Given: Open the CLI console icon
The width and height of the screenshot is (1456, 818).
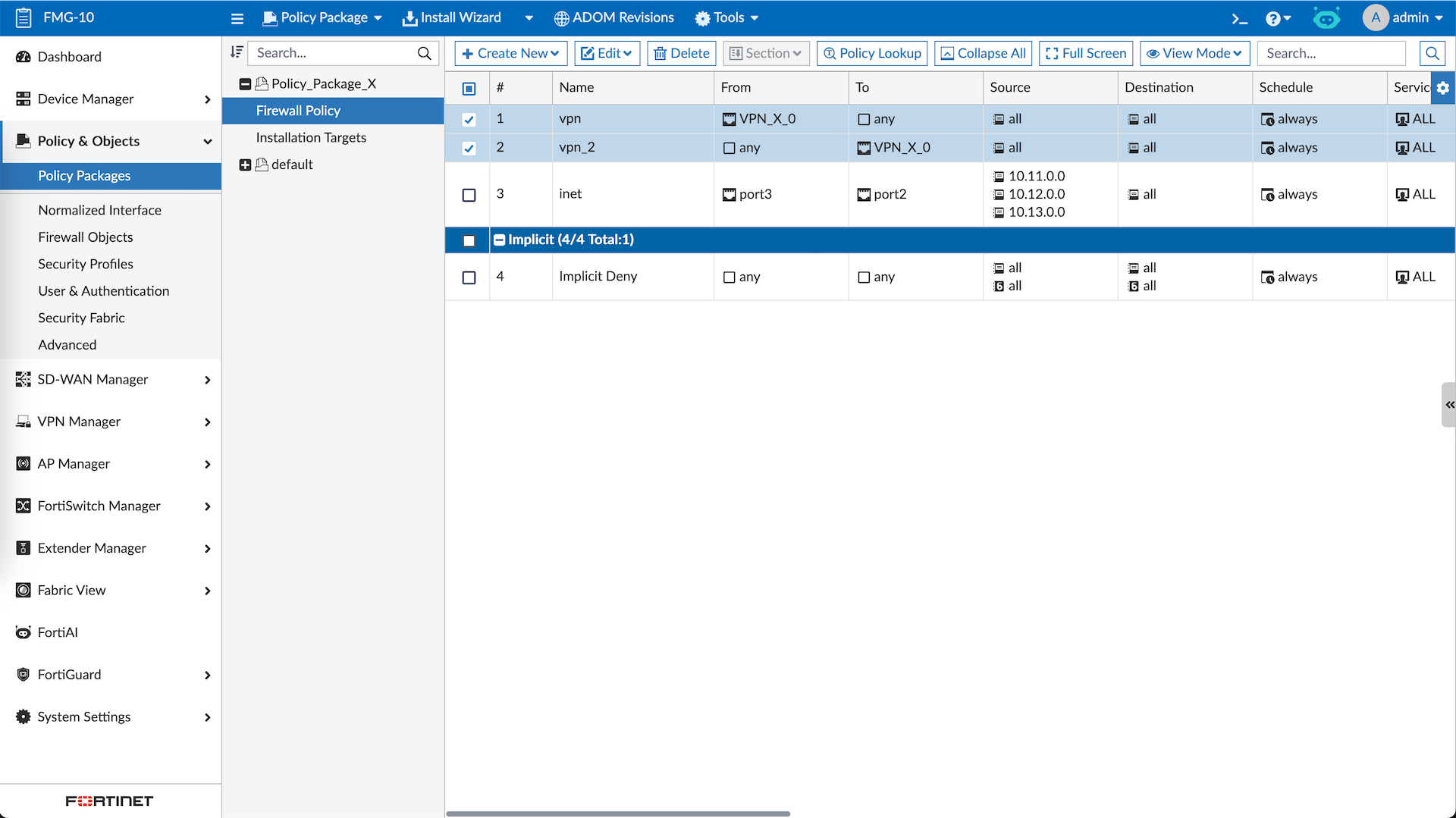Looking at the screenshot, I should tap(1239, 18).
